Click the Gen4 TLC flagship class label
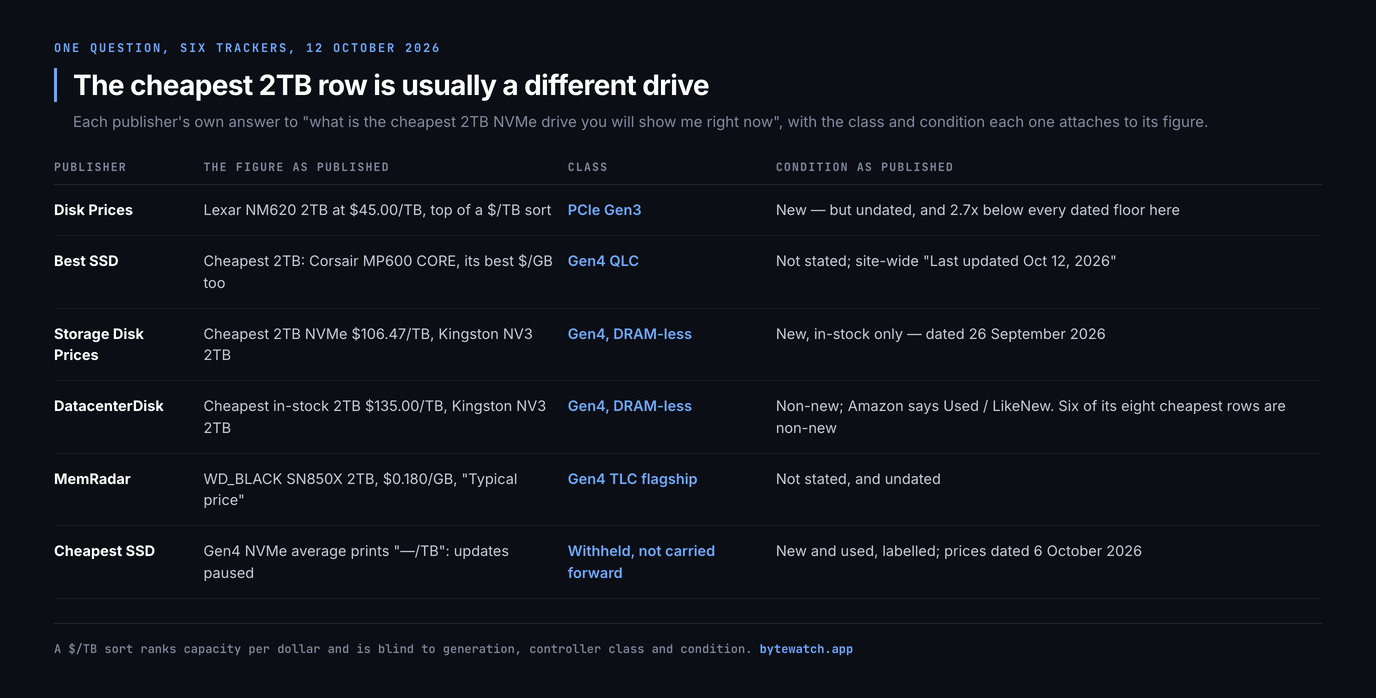The width and height of the screenshot is (1376, 698). [x=632, y=479]
